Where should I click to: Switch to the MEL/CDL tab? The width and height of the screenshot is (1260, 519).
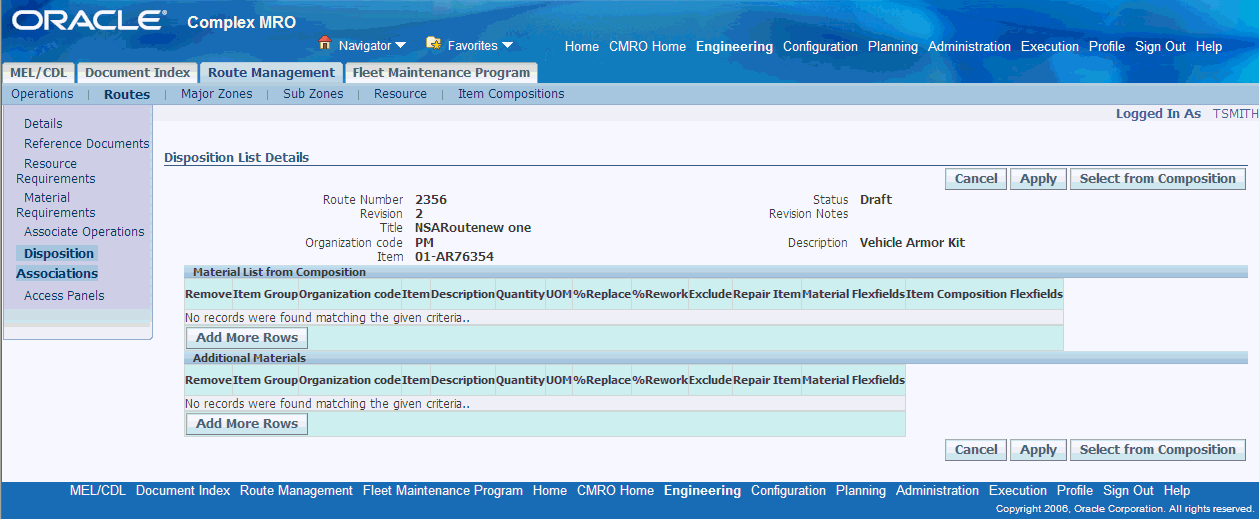pyautogui.click(x=39, y=73)
